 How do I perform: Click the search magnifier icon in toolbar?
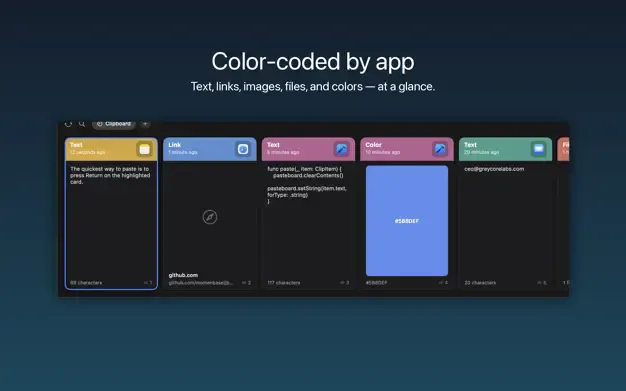(x=82, y=124)
